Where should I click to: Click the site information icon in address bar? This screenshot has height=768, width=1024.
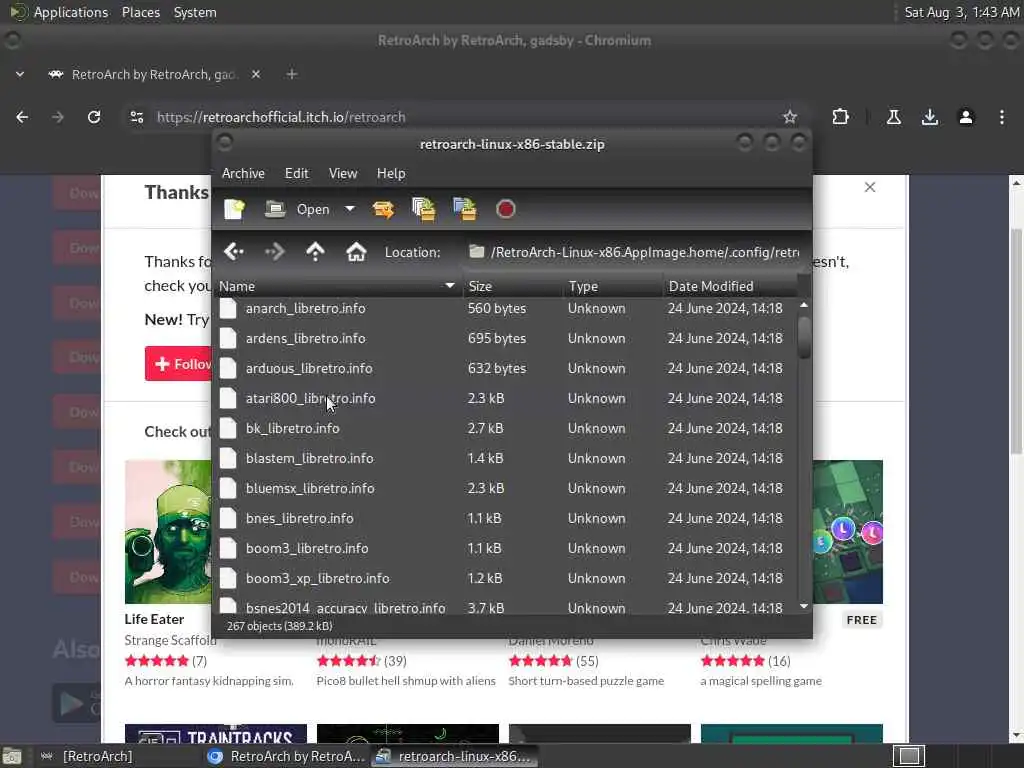pos(136,117)
